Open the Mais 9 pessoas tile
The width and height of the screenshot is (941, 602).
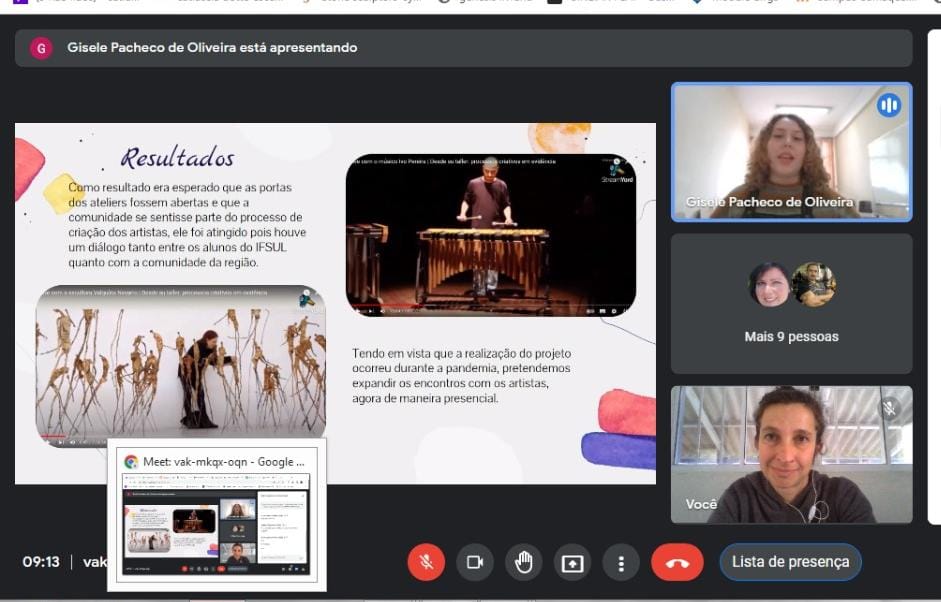click(x=792, y=304)
